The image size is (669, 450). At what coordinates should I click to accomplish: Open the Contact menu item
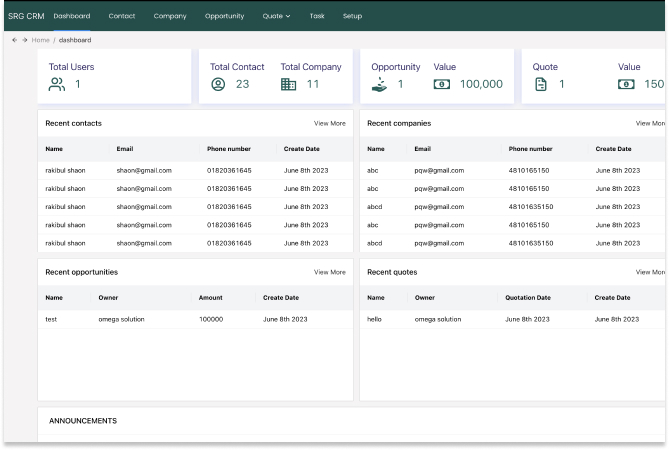(122, 16)
